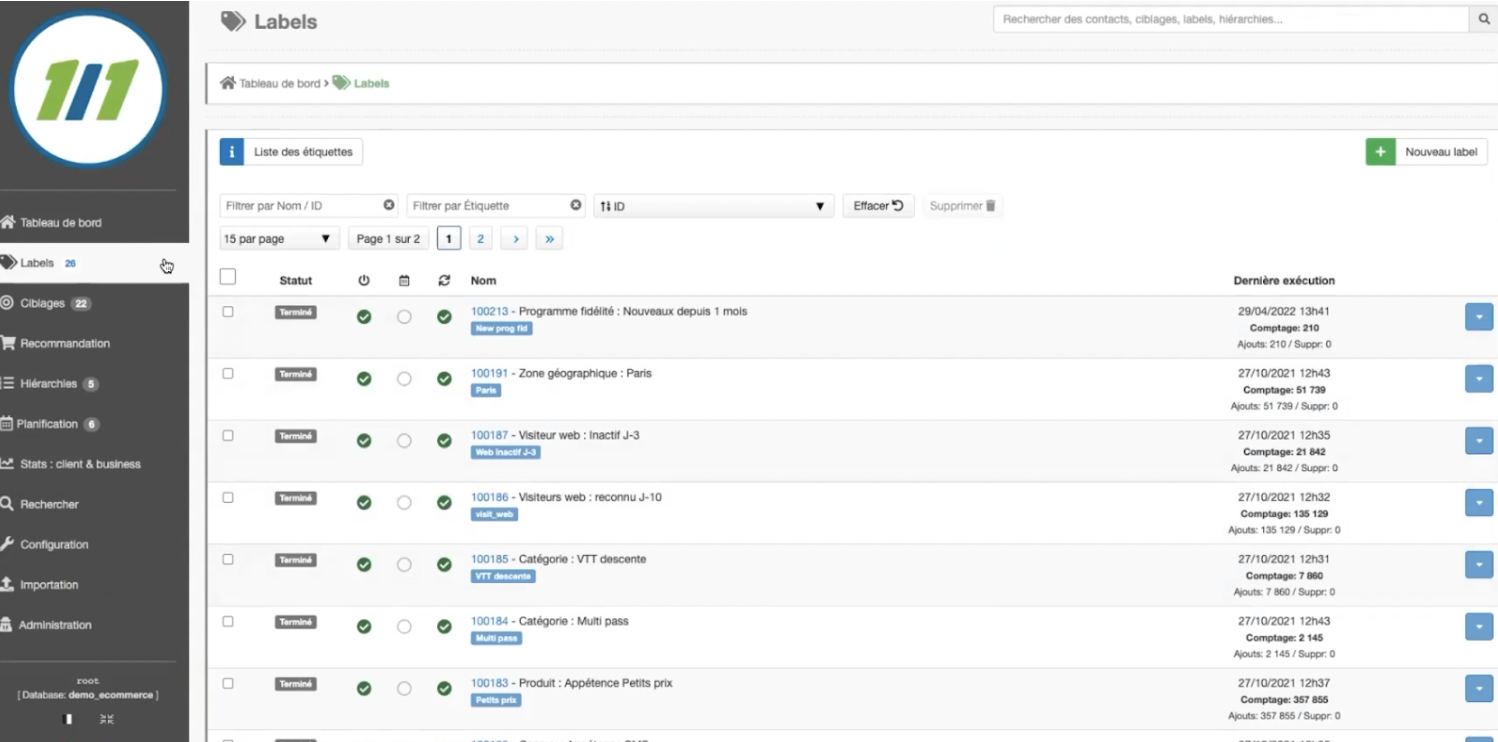Open the action dropdown for label 100184
The height and width of the screenshot is (742, 1498).
[1479, 627]
